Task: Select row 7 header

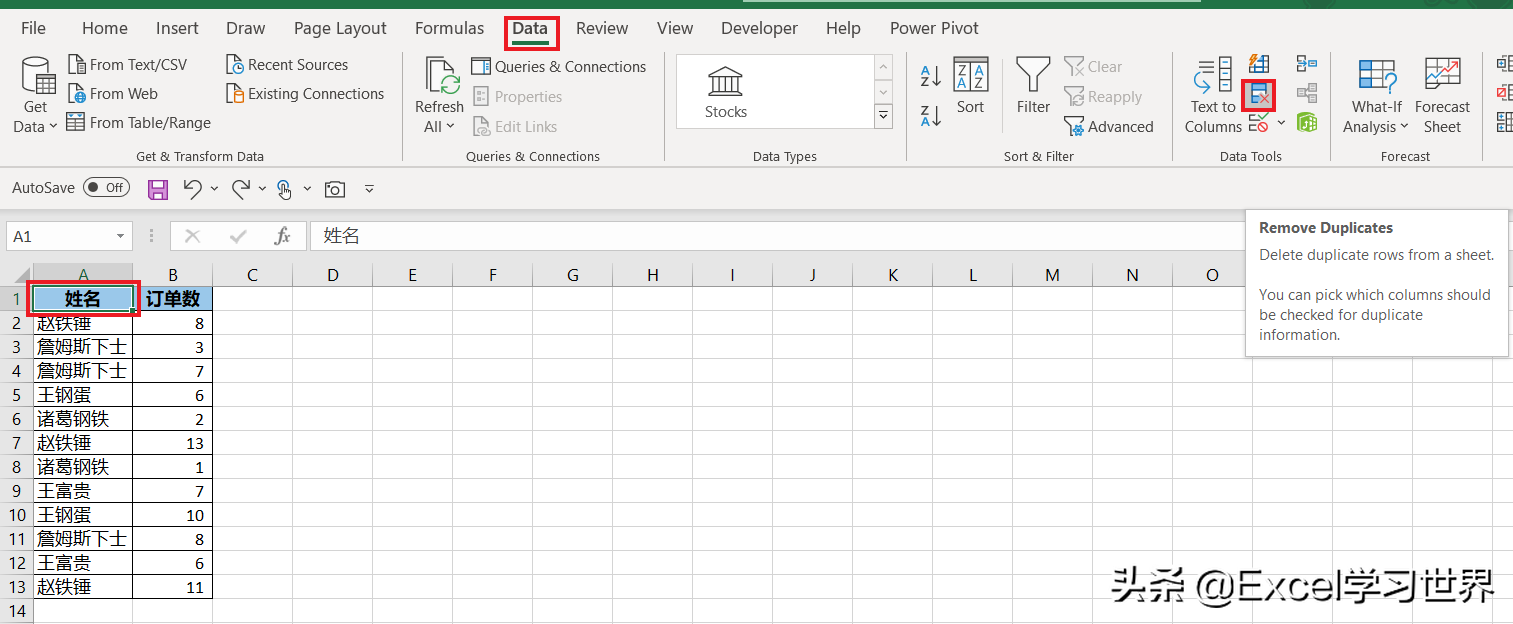Action: [x=16, y=443]
